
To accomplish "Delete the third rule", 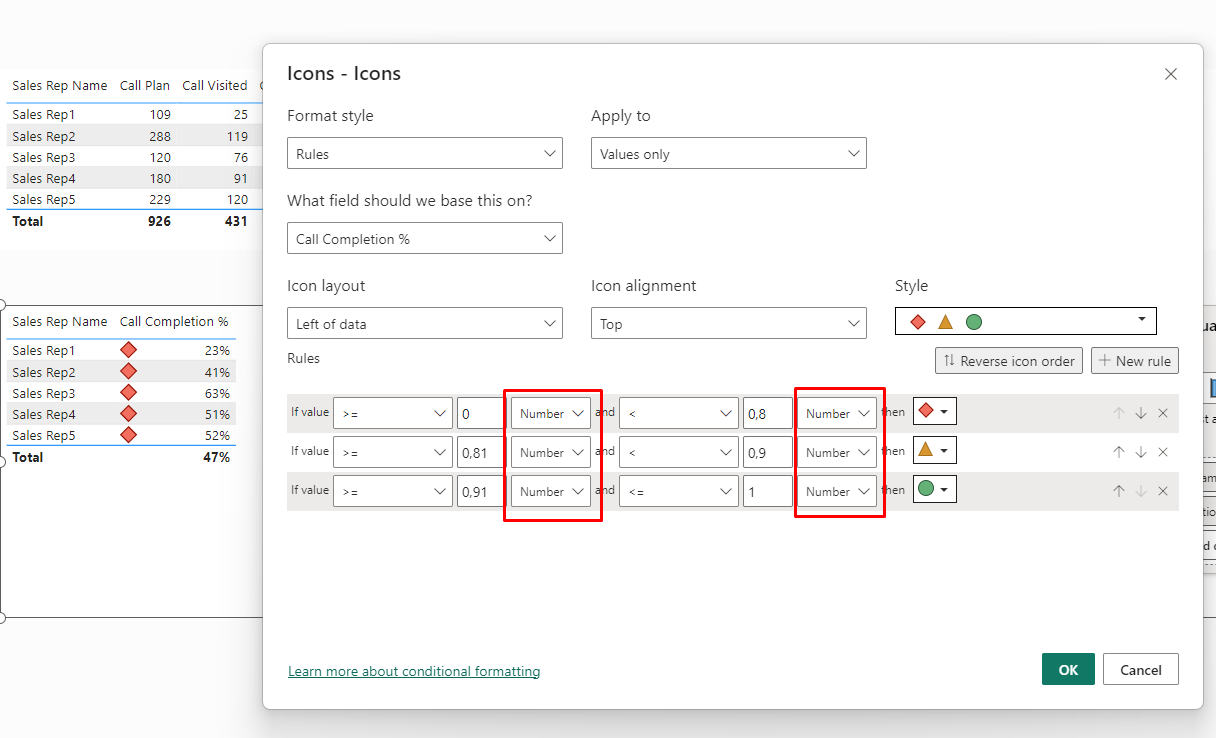I will (x=1163, y=491).
